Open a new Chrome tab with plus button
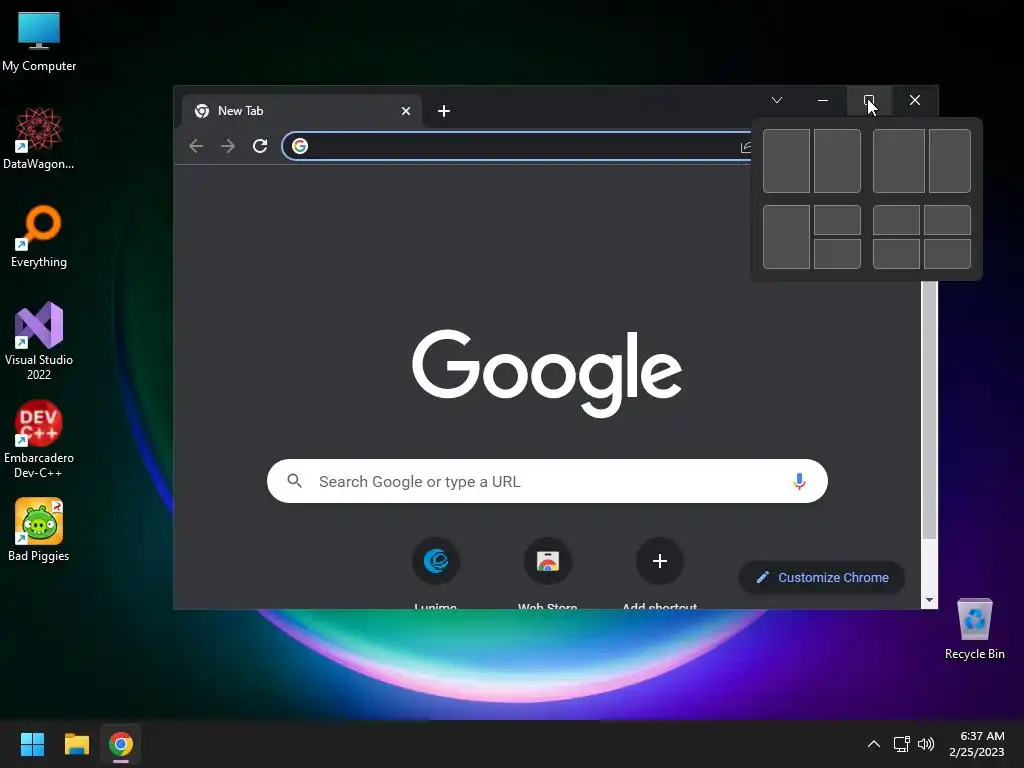 click(444, 111)
